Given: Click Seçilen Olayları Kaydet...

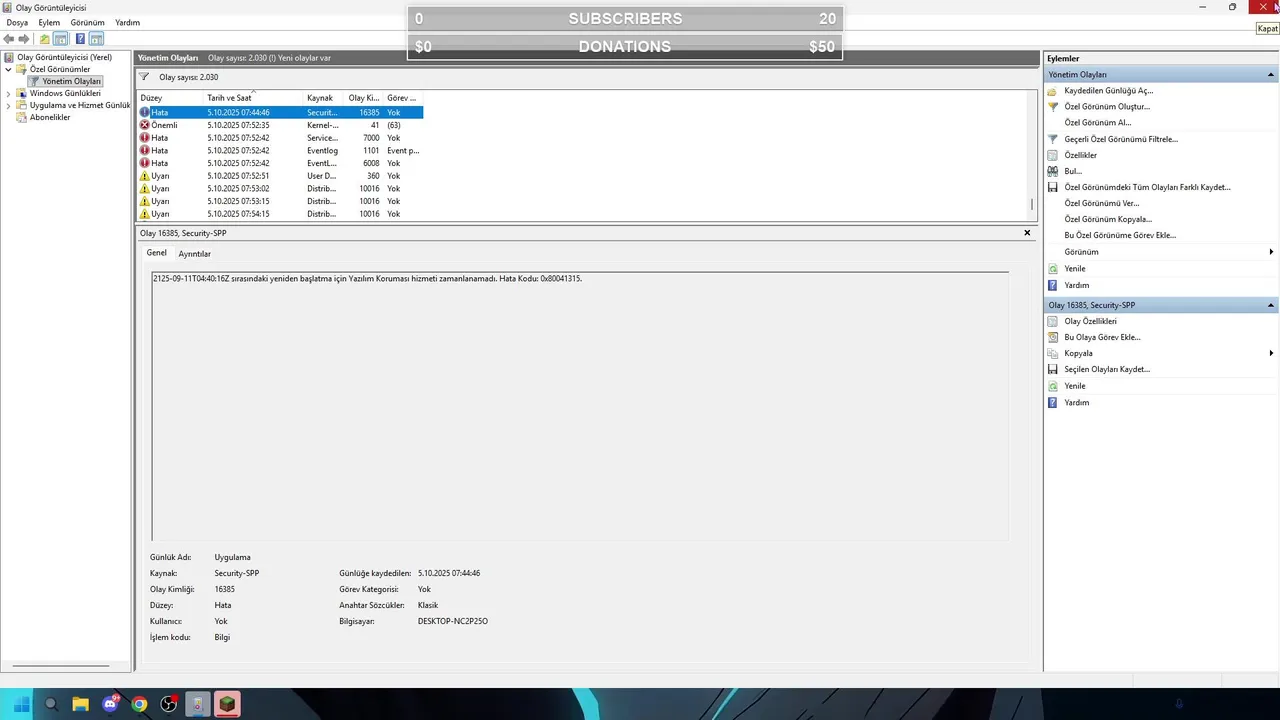Looking at the screenshot, I should pyautogui.click(x=1107, y=369).
